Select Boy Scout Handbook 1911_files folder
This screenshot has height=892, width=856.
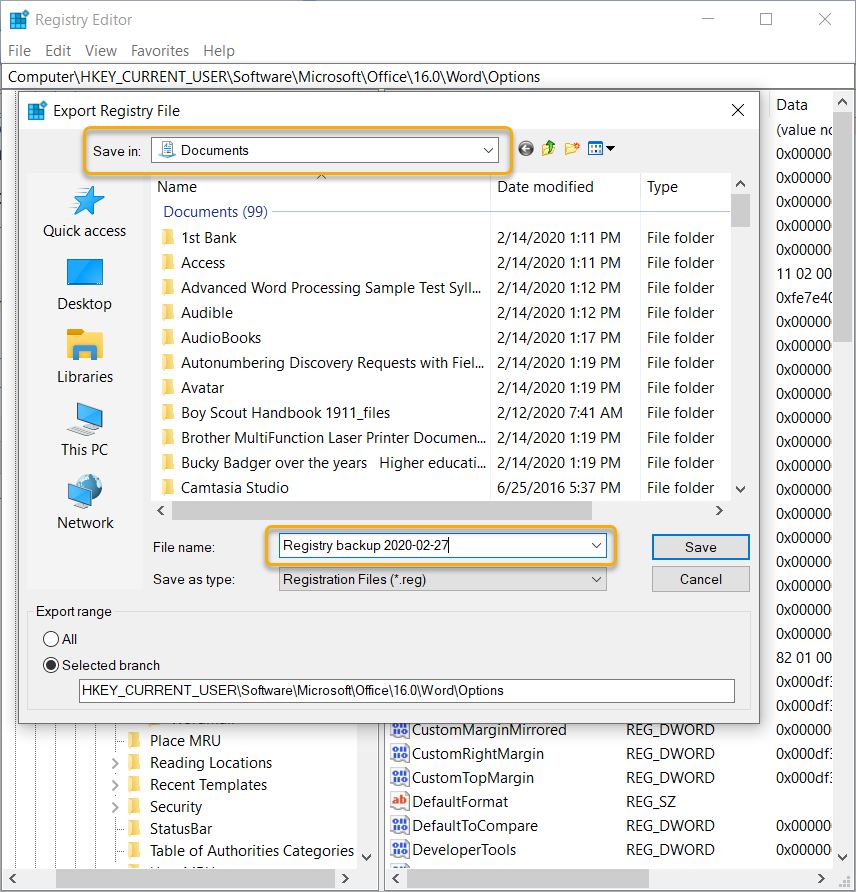(440, 413)
